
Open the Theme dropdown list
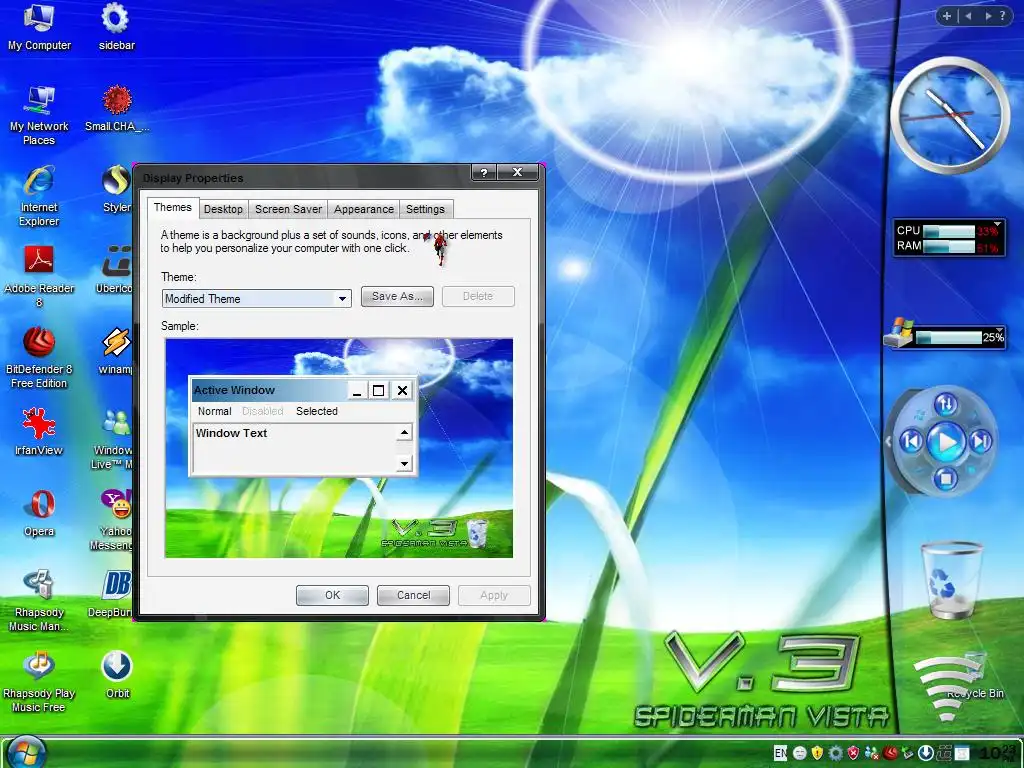[x=342, y=298]
